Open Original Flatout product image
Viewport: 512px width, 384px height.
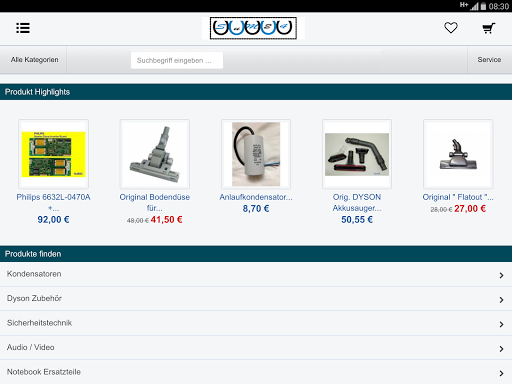(x=458, y=154)
